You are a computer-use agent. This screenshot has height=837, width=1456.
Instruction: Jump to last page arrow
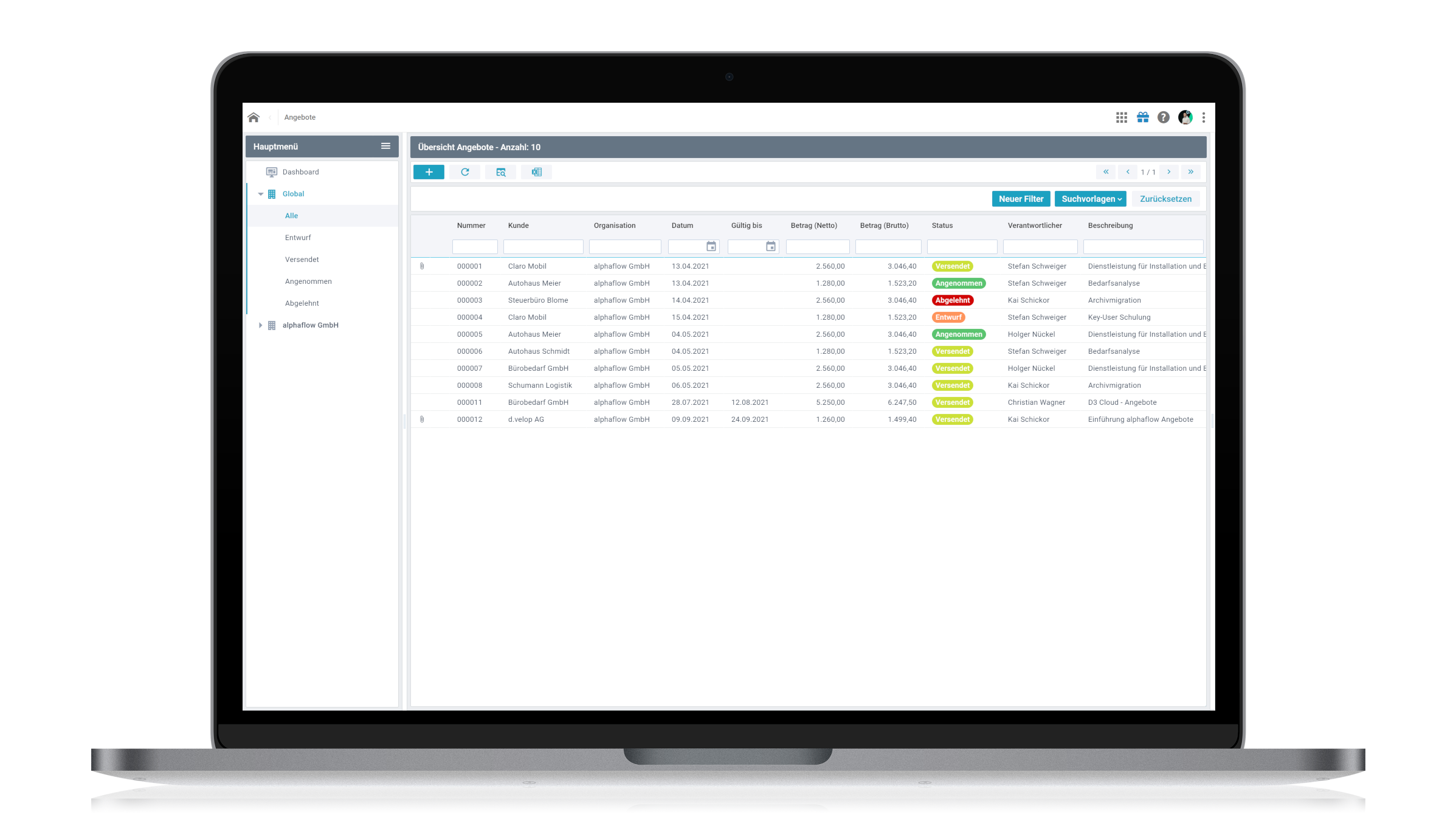coord(1191,172)
